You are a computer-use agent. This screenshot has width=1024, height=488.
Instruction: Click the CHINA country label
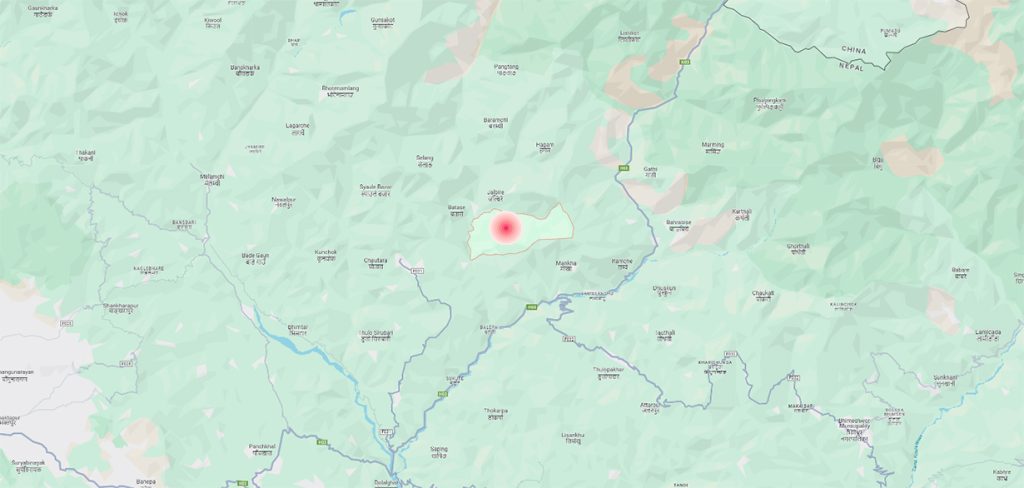(854, 50)
